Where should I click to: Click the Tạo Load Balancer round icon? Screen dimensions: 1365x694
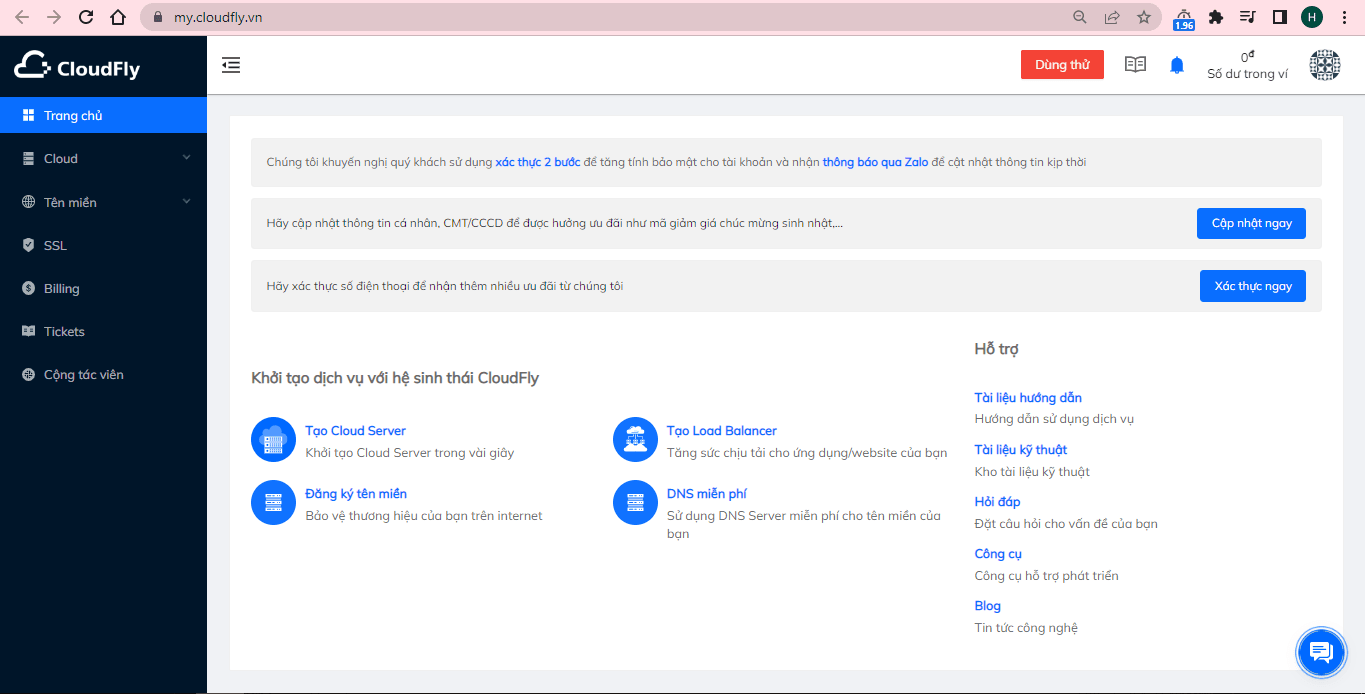coord(634,440)
